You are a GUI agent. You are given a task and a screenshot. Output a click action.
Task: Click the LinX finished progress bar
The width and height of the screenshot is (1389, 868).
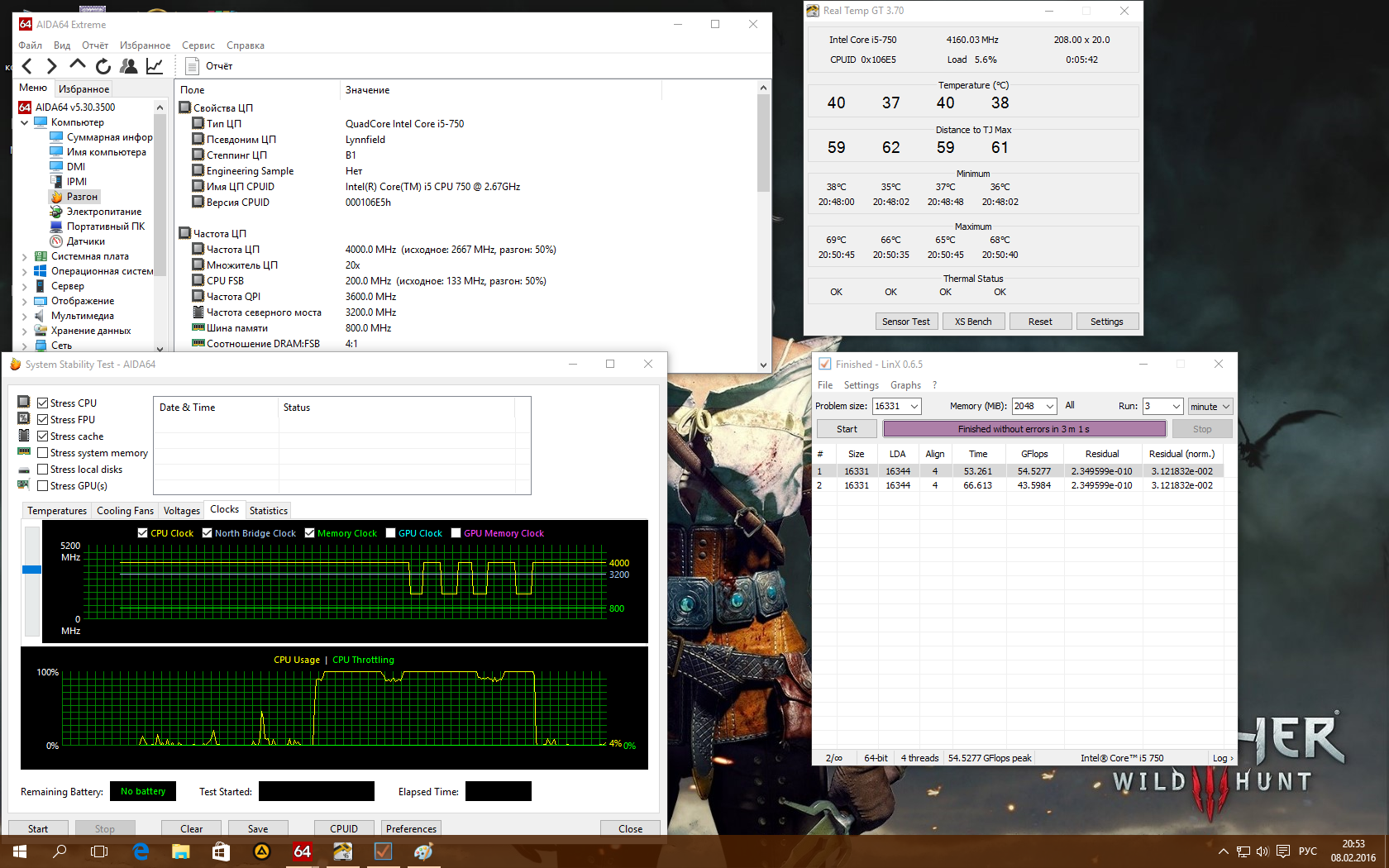coord(1024,429)
